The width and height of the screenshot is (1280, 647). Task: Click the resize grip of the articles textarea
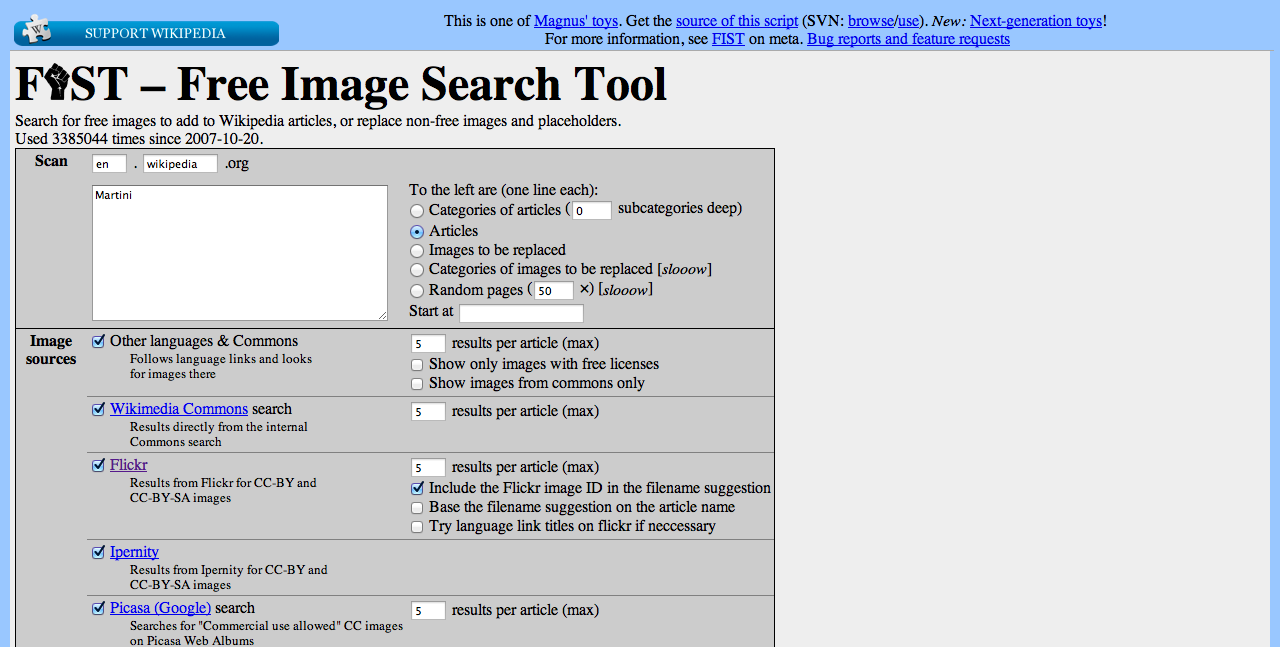pyautogui.click(x=382, y=315)
